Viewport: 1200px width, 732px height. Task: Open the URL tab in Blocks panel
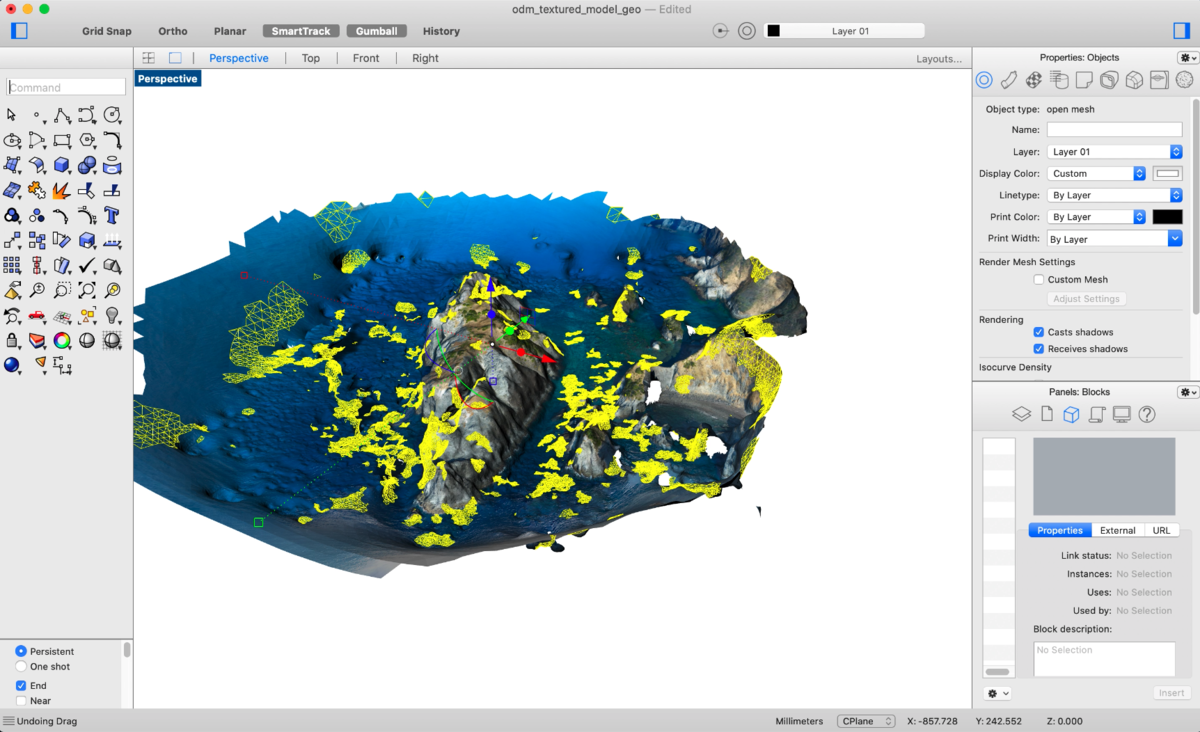pyautogui.click(x=1161, y=530)
